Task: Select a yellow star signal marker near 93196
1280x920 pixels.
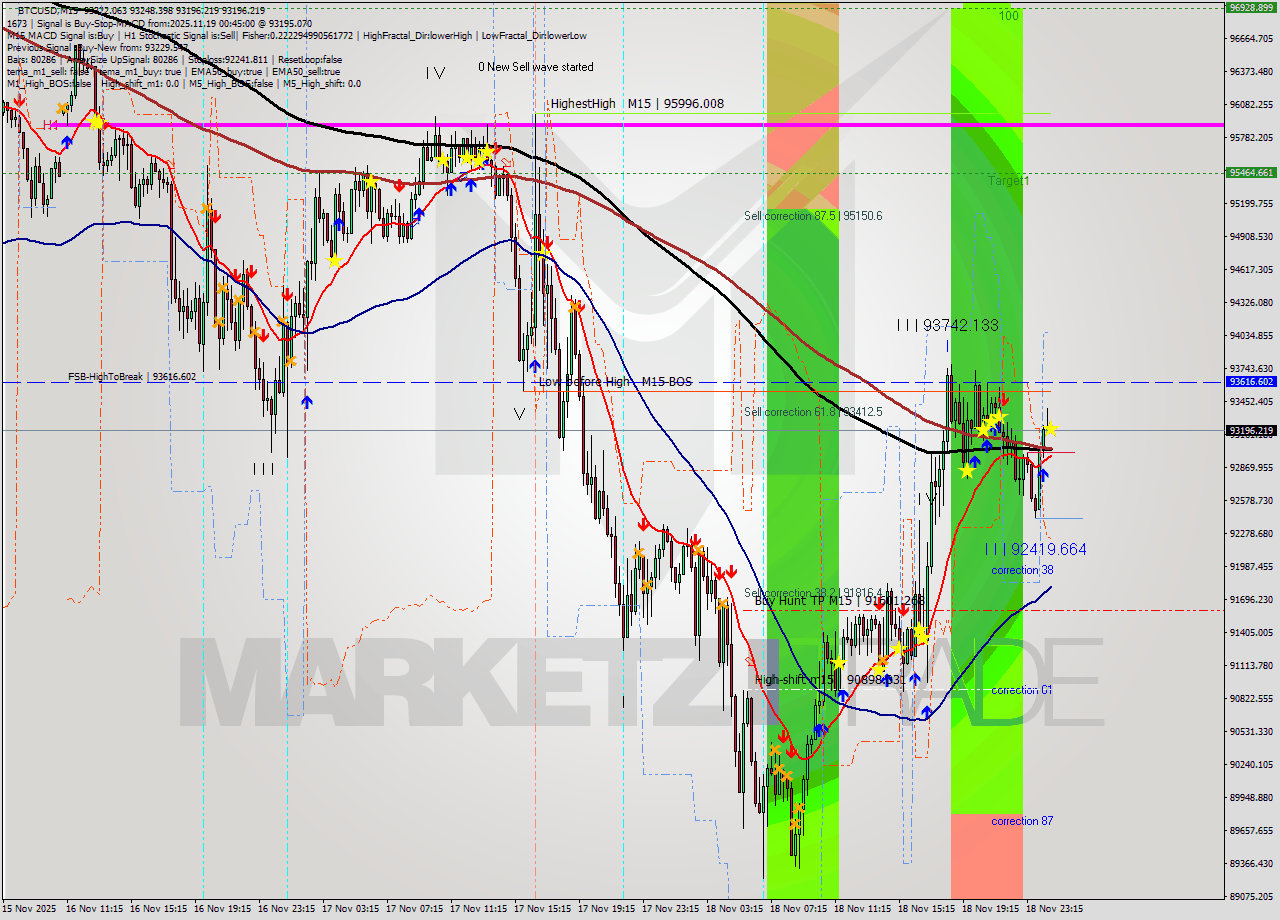Action: pyautogui.click(x=1051, y=429)
